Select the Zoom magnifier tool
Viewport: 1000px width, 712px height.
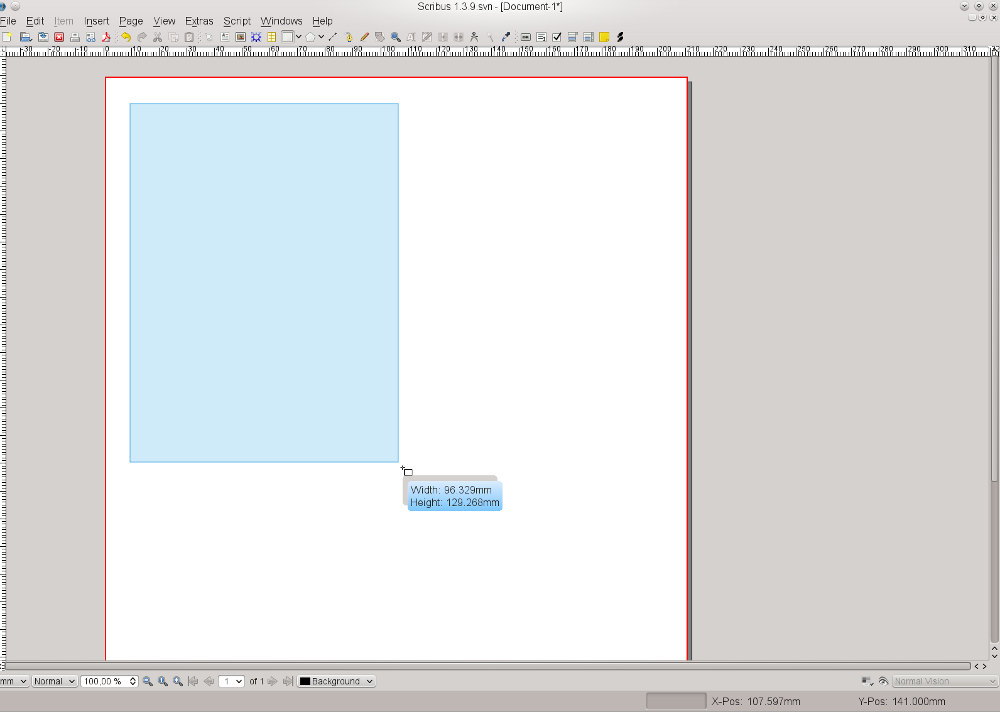(x=396, y=37)
